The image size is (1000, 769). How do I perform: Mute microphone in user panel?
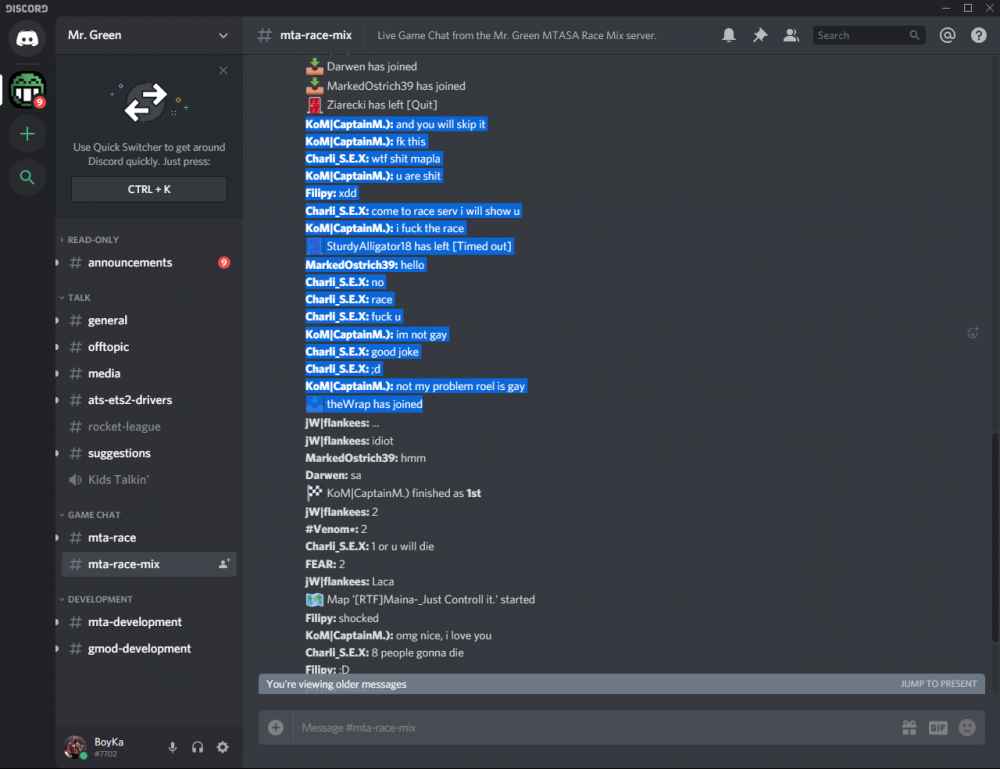point(172,747)
